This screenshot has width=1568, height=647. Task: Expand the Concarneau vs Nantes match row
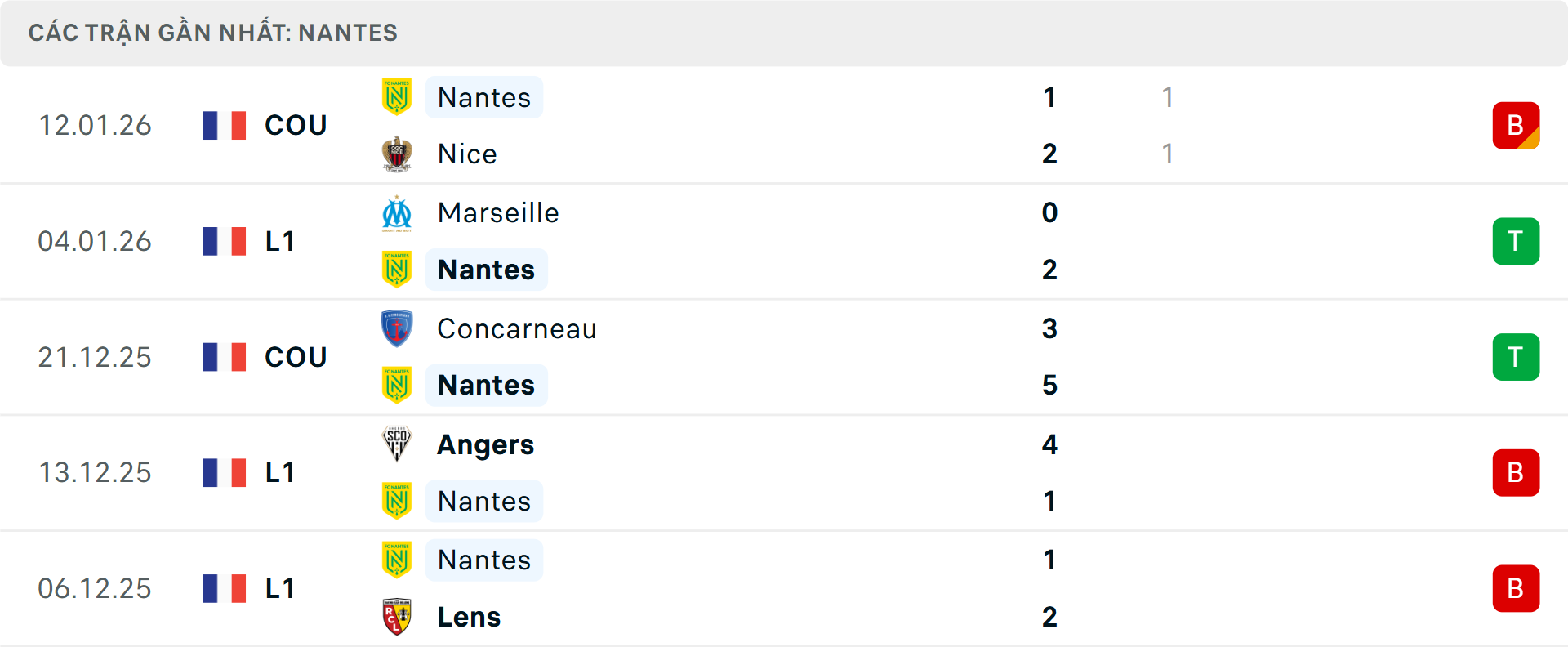[784, 357]
